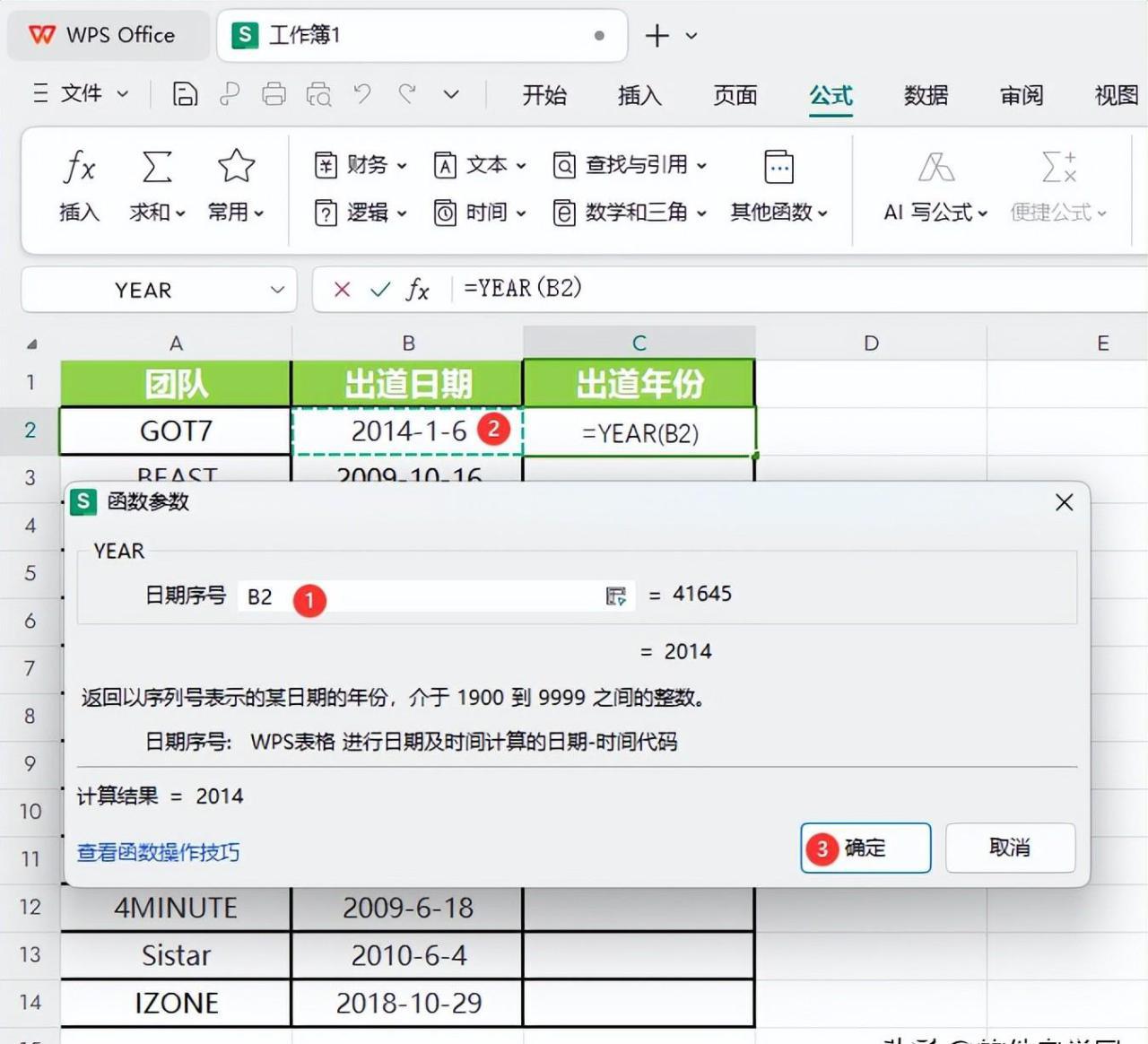The height and width of the screenshot is (1044, 1148).
Task: Click the 取消 button
Action: [1010, 848]
